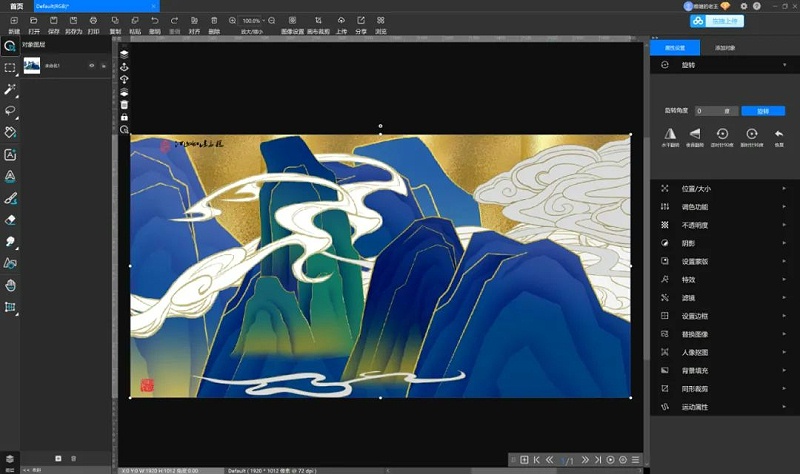Hide the layer using its eye icon
Screen dimensions: 800x474
(x=91, y=66)
